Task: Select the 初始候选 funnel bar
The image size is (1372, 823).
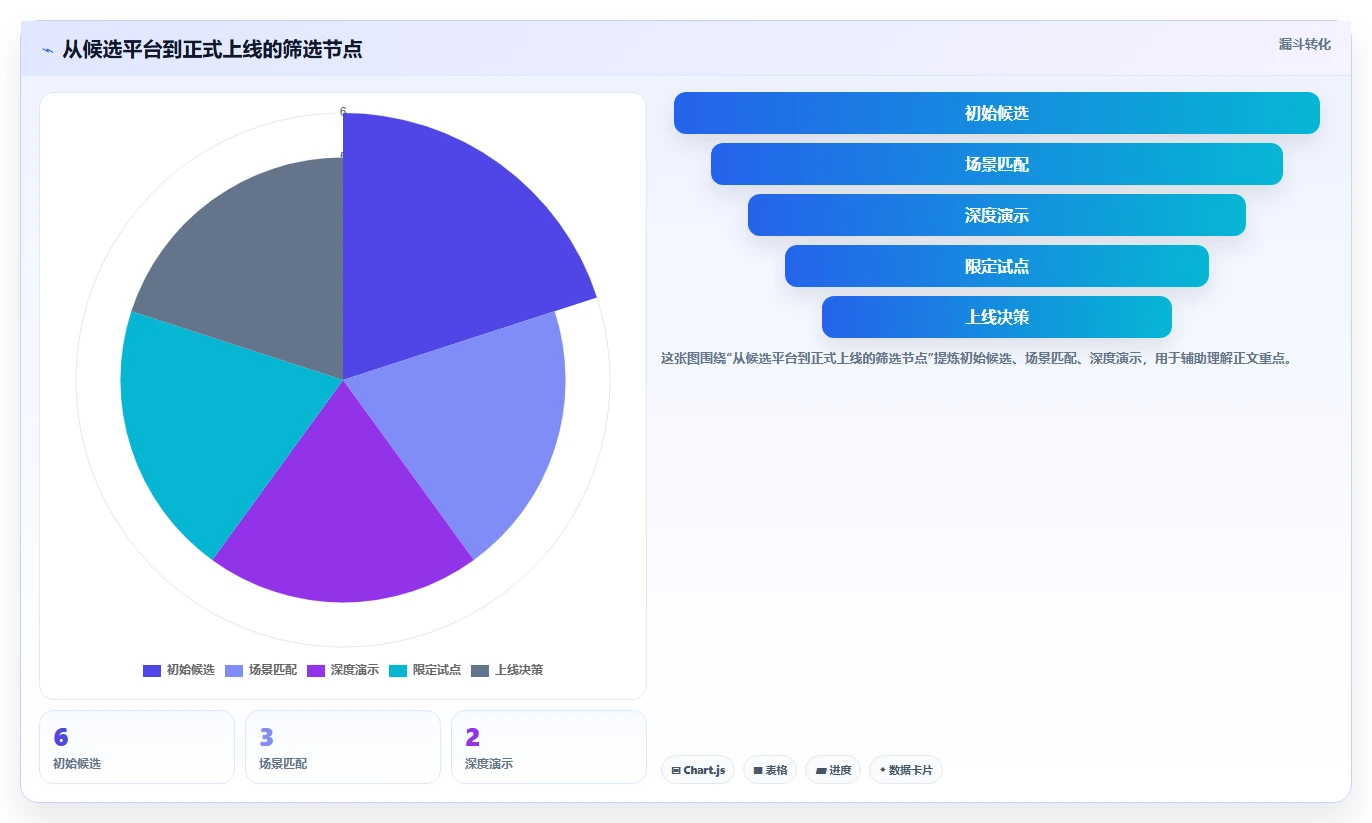Action: tap(997, 113)
